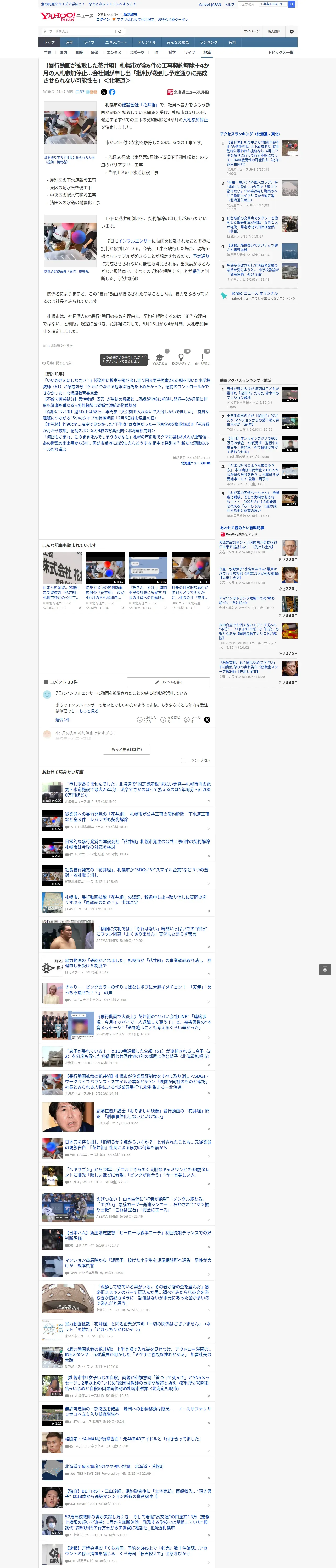Open the 購入履歴 link
The image size is (336, 1568).
tap(274, 32)
